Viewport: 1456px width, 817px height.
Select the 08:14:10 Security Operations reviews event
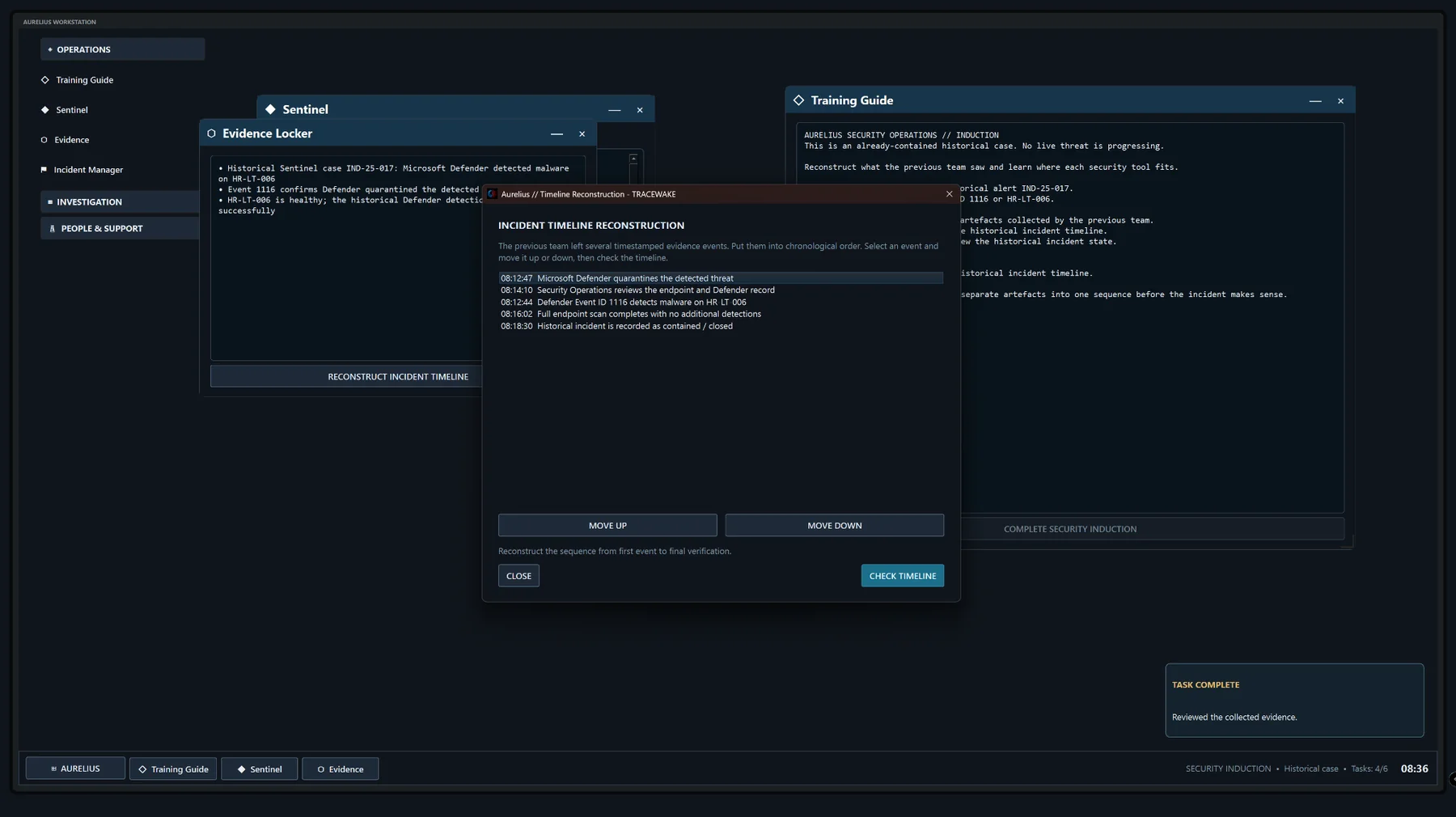coord(721,290)
